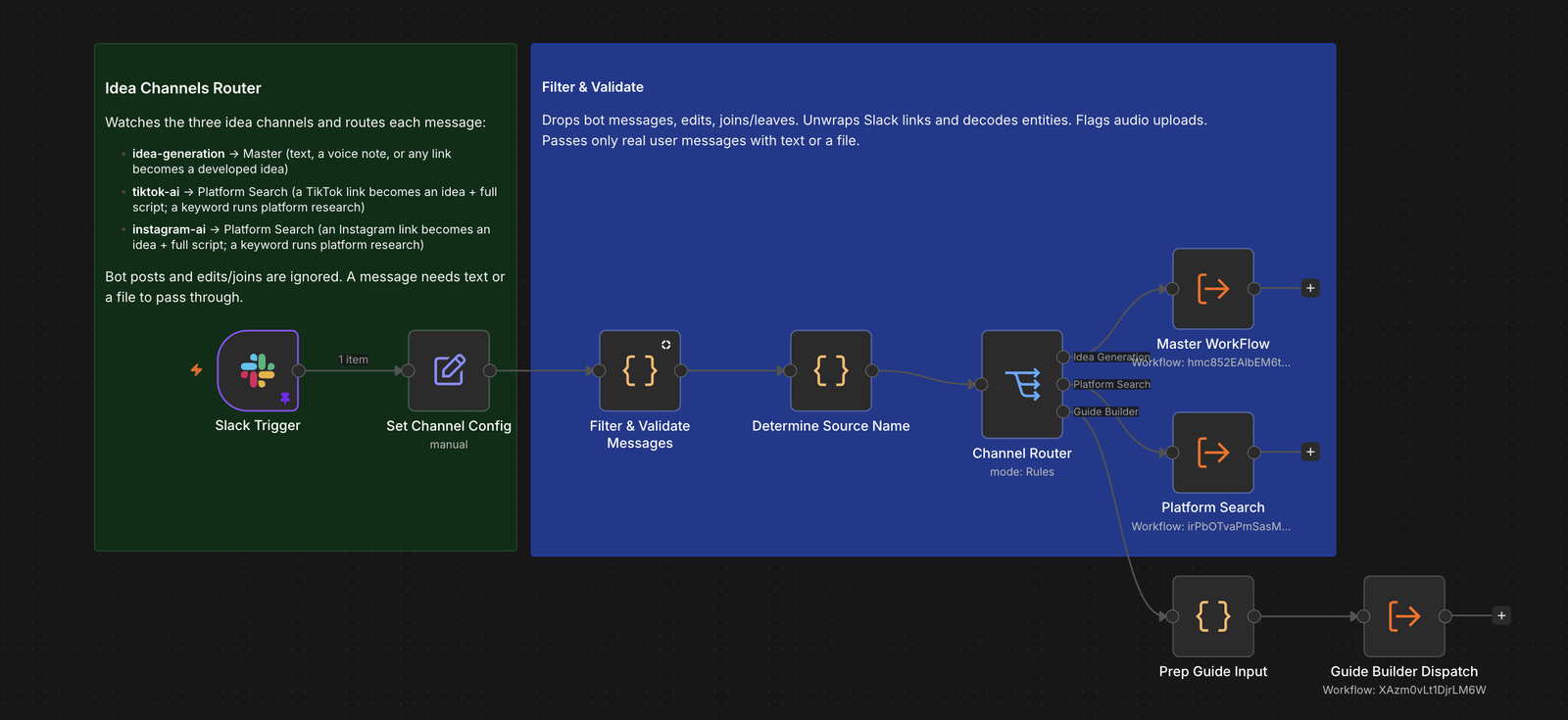Click the Idea Generation output connector
This screenshot has height=720, width=1568.
[x=1063, y=357]
